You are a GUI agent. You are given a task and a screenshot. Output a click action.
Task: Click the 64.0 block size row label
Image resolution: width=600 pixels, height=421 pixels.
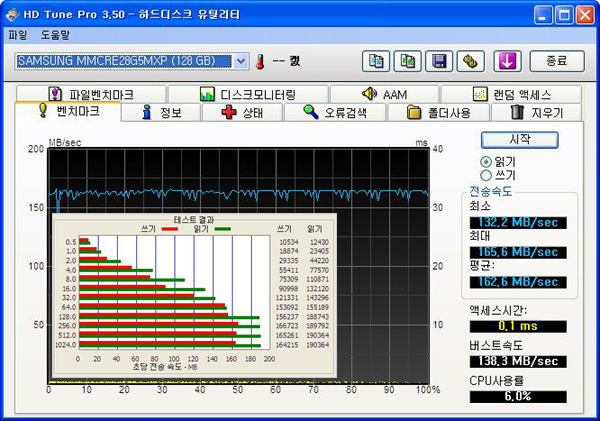pyautogui.click(x=69, y=308)
